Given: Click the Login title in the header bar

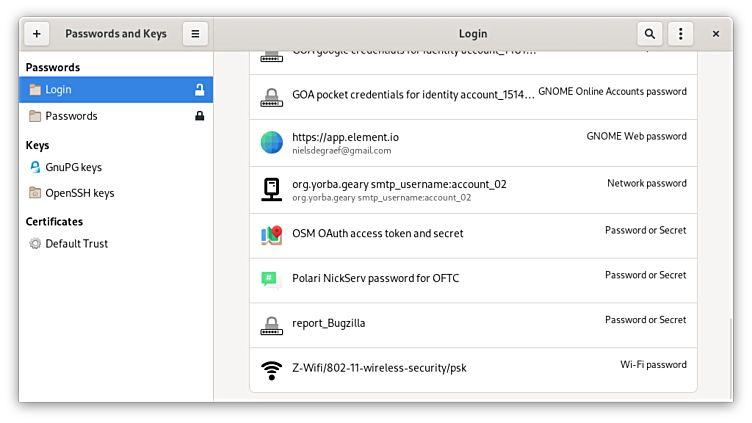Looking at the screenshot, I should (x=473, y=34).
